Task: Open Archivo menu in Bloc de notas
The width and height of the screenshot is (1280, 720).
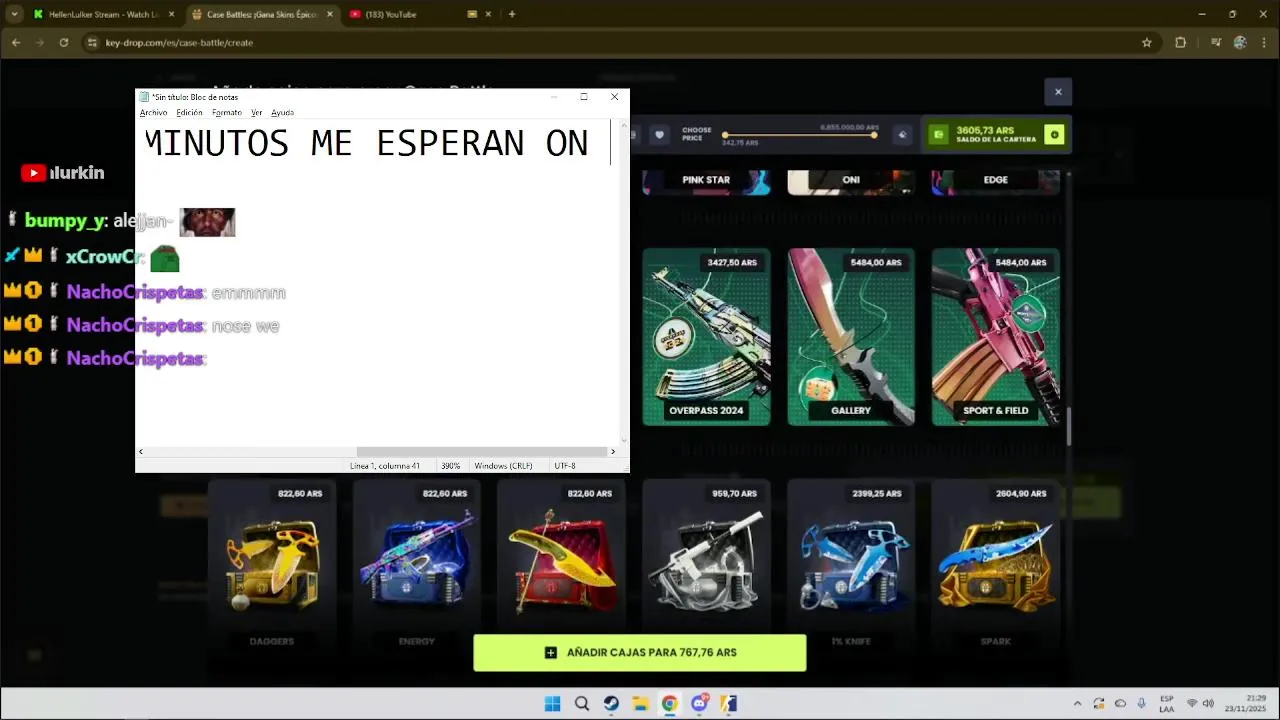Action: 153,112
